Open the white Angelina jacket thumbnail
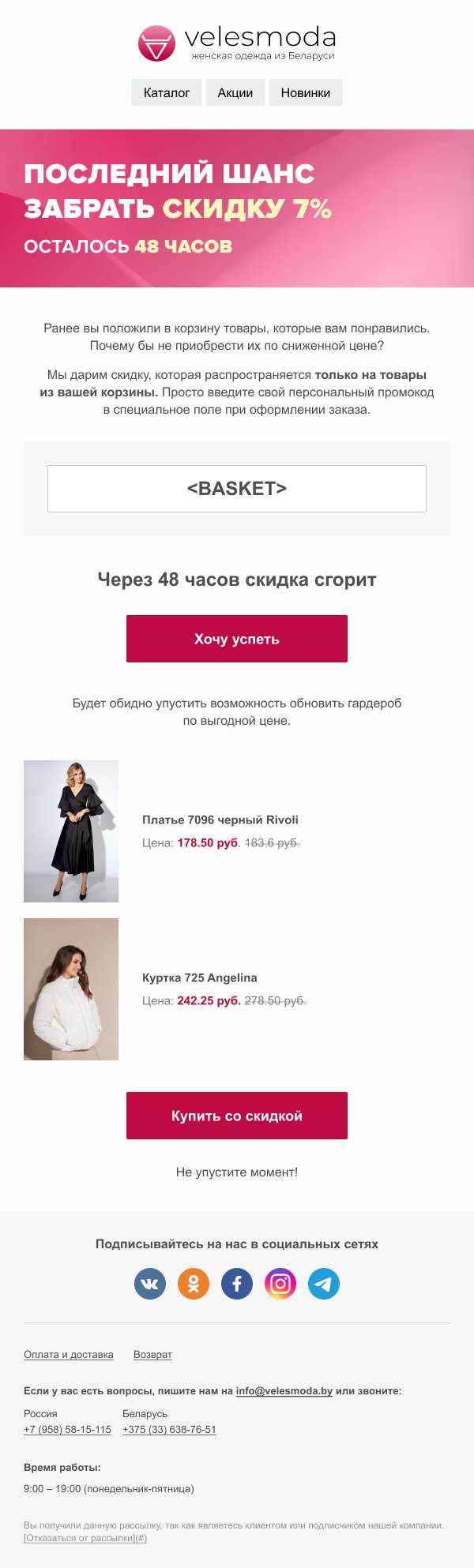 (x=71, y=988)
